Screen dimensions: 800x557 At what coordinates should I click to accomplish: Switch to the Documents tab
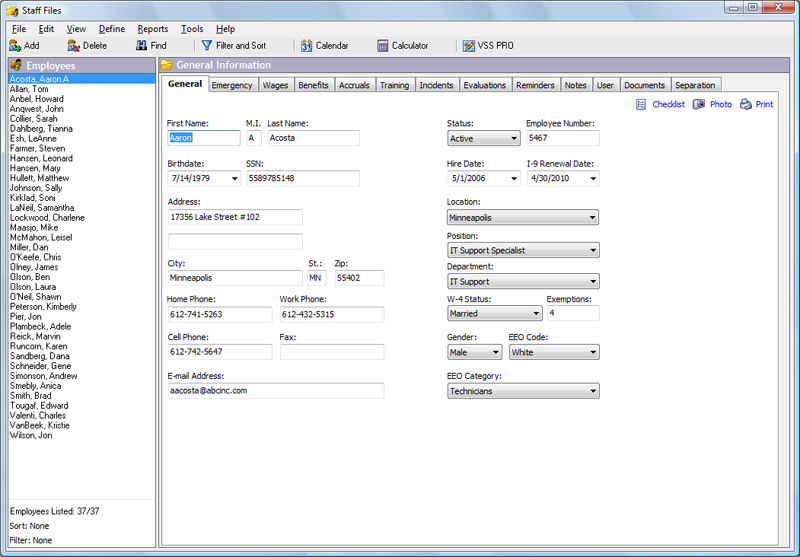click(644, 85)
